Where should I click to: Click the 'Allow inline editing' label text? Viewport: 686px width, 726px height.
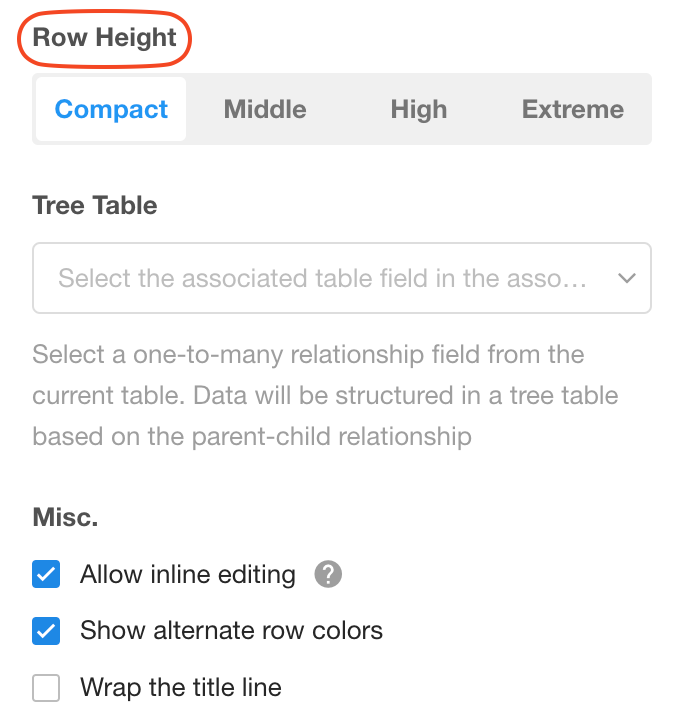pos(188,575)
